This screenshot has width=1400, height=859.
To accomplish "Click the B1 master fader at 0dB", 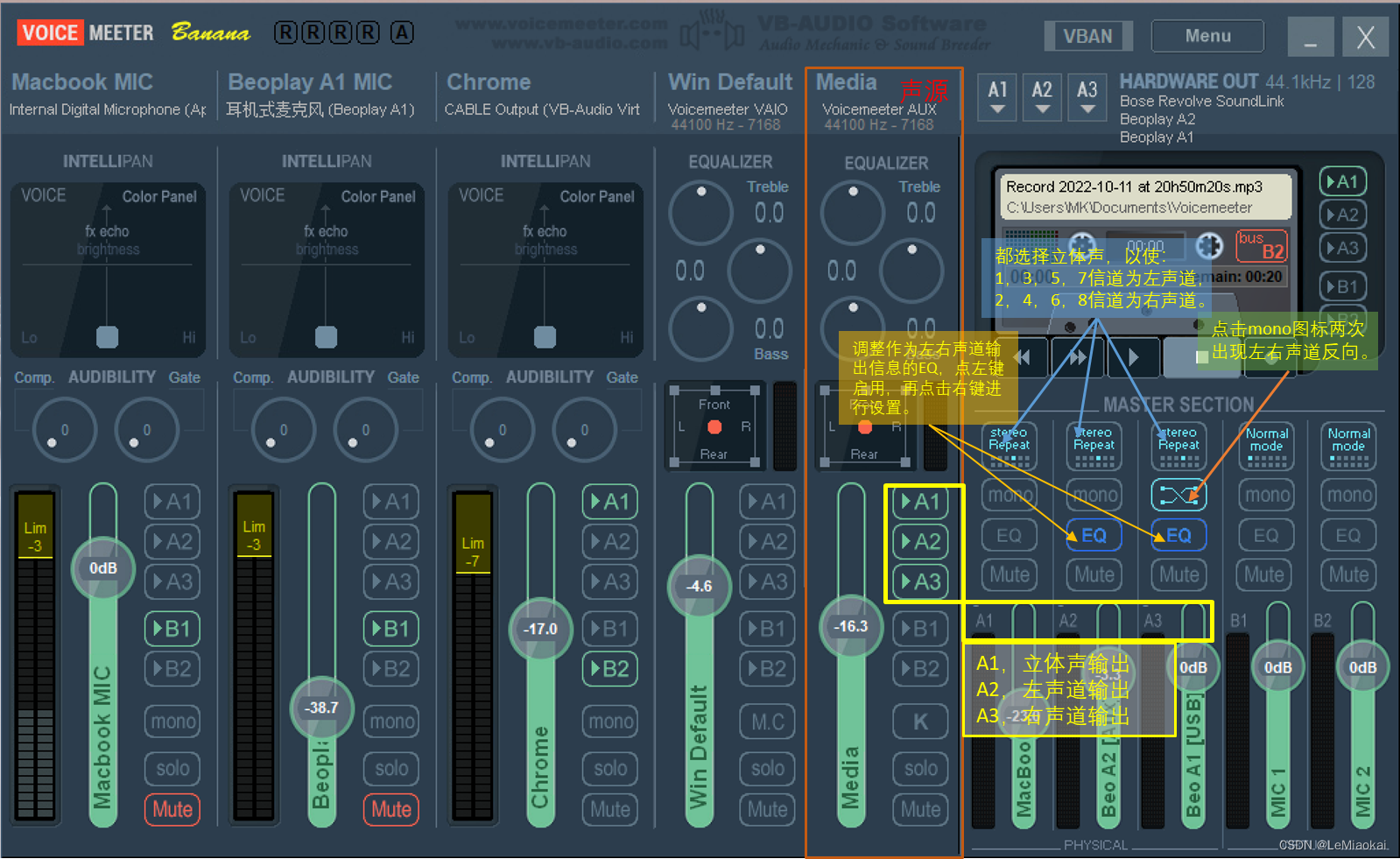I will pyautogui.click(x=1277, y=667).
